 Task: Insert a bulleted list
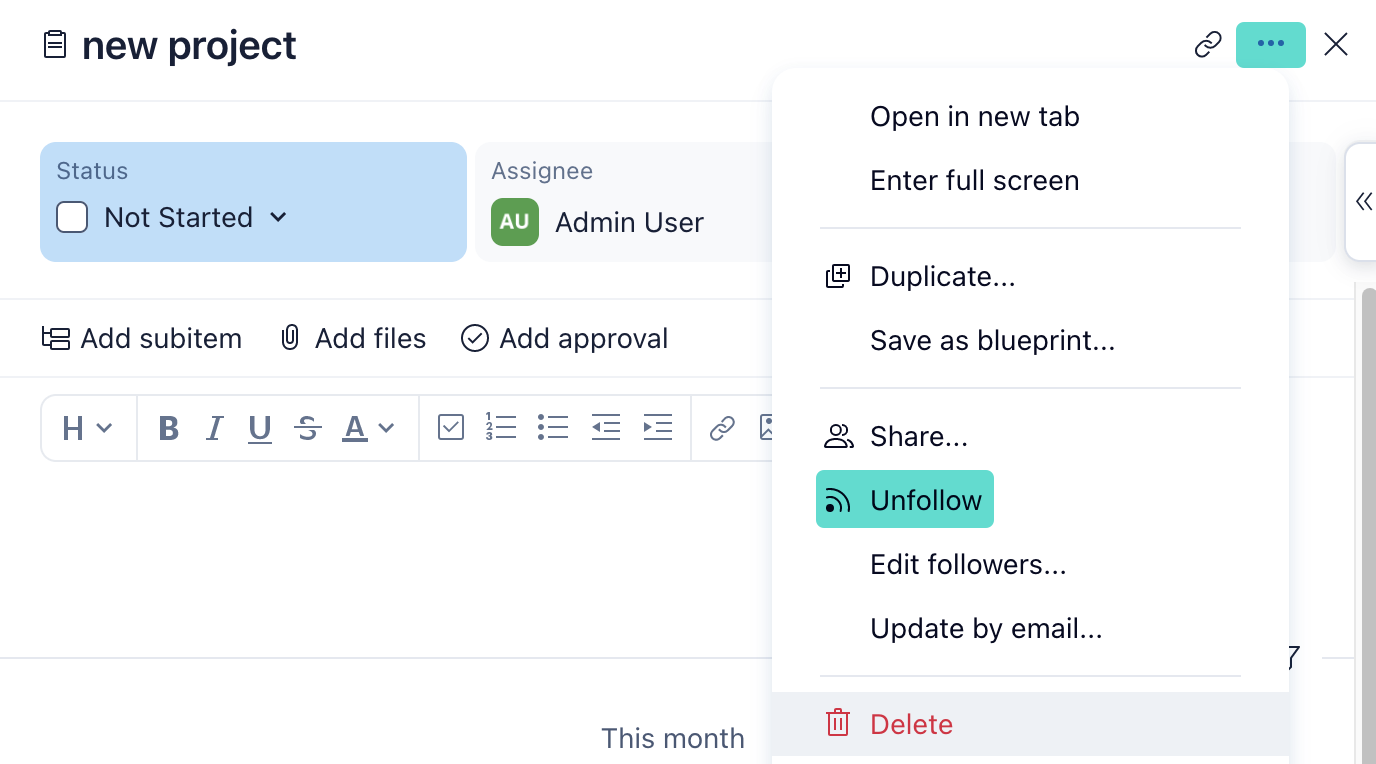[553, 428]
